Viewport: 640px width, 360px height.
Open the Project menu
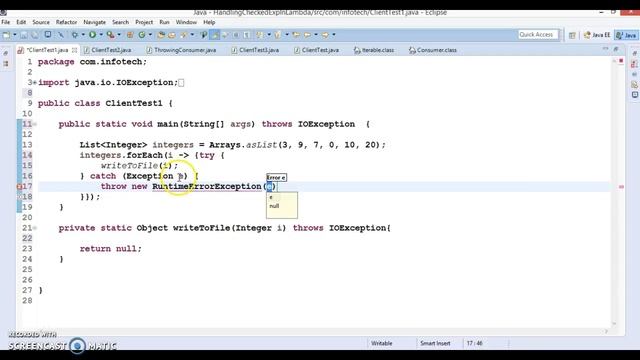pyautogui.click(x=144, y=22)
